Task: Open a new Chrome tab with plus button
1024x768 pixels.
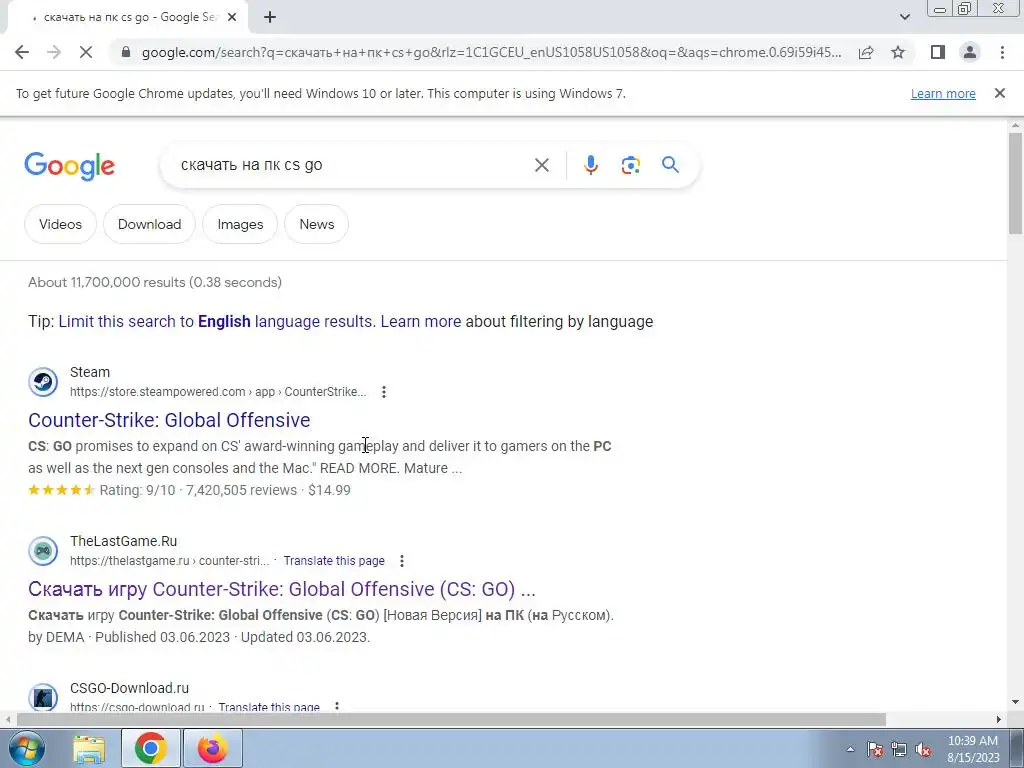Action: pos(270,18)
